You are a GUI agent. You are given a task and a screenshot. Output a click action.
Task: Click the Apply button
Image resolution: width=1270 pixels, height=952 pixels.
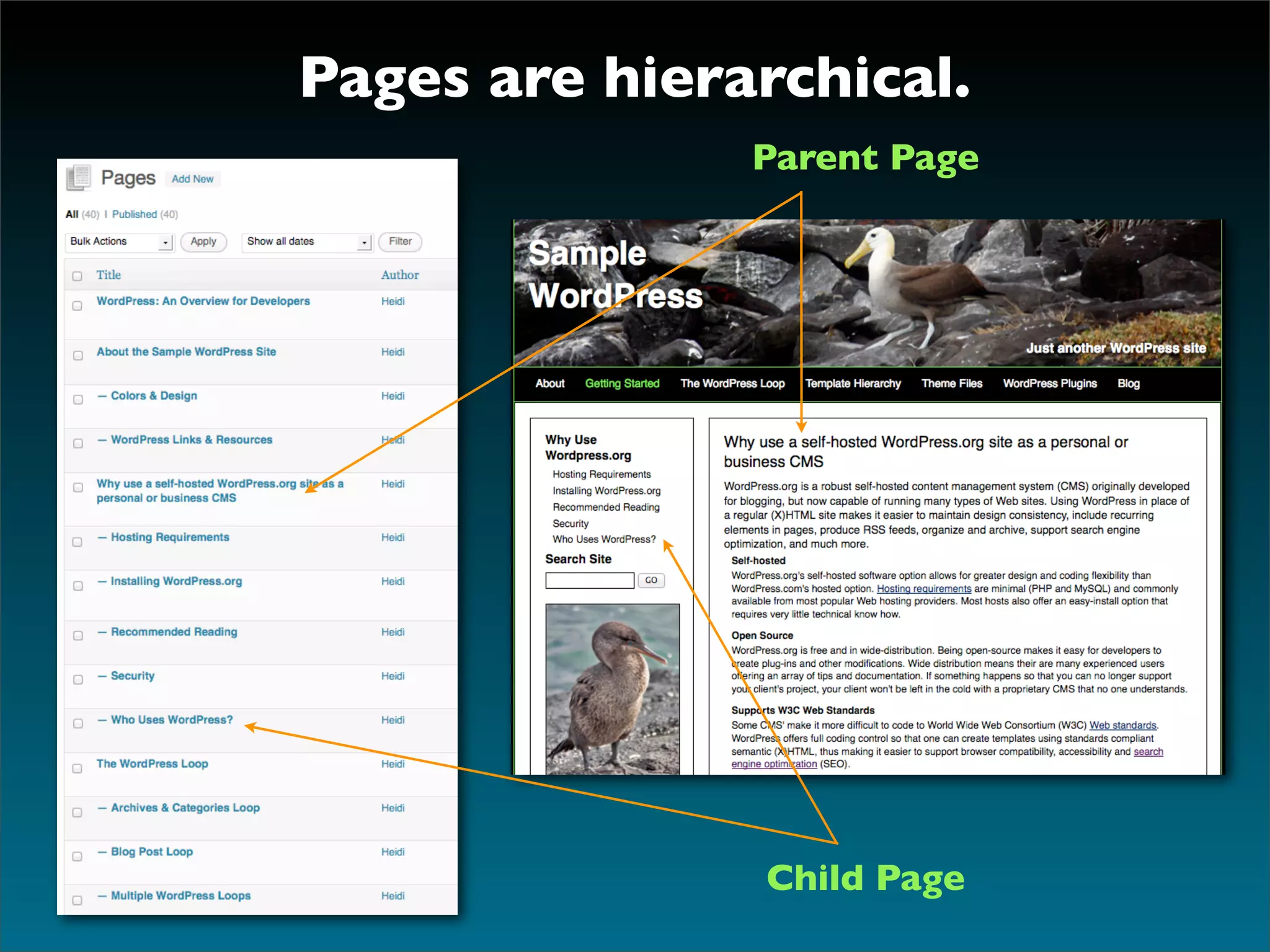point(203,242)
